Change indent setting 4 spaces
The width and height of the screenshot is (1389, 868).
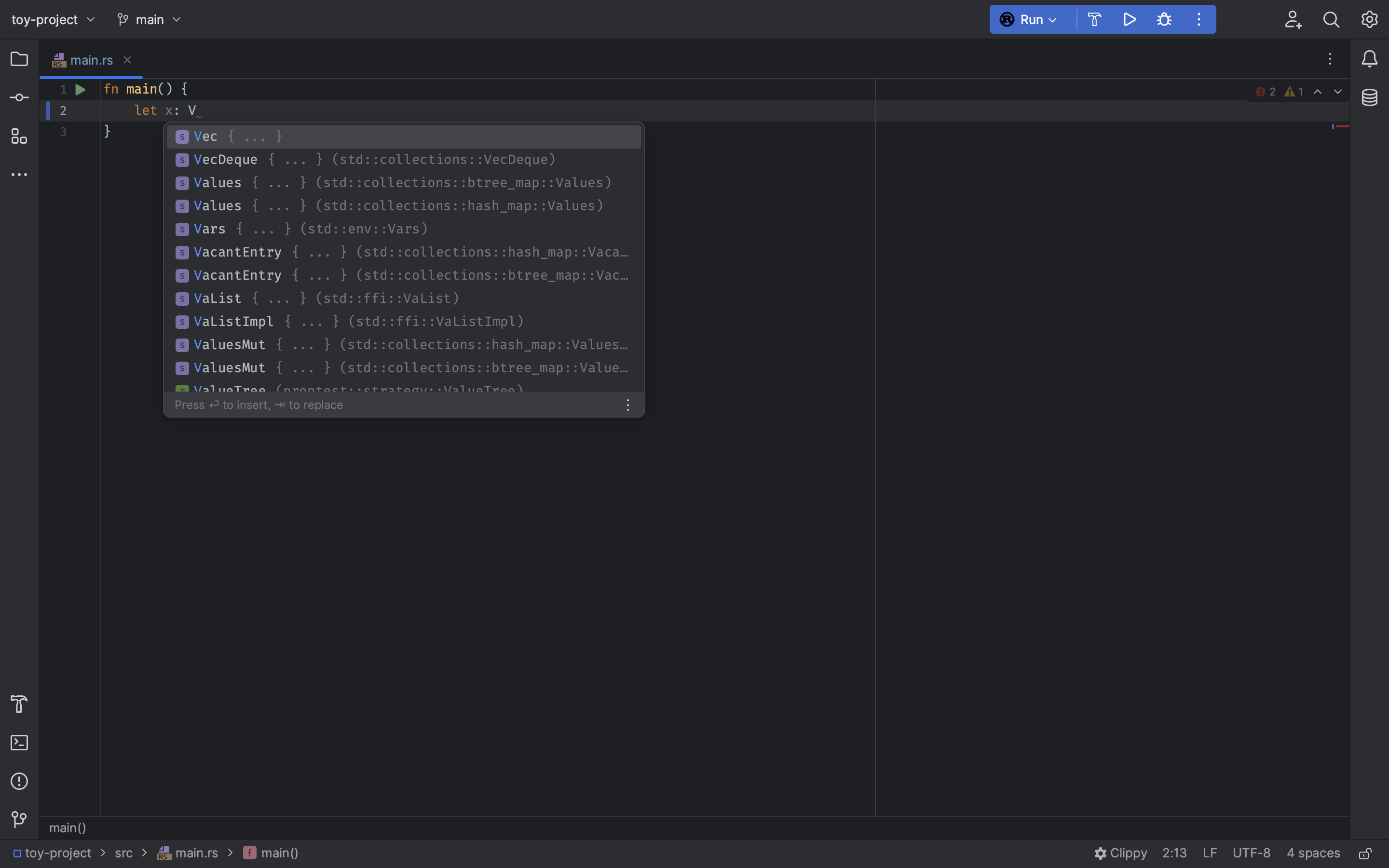[1313, 853]
